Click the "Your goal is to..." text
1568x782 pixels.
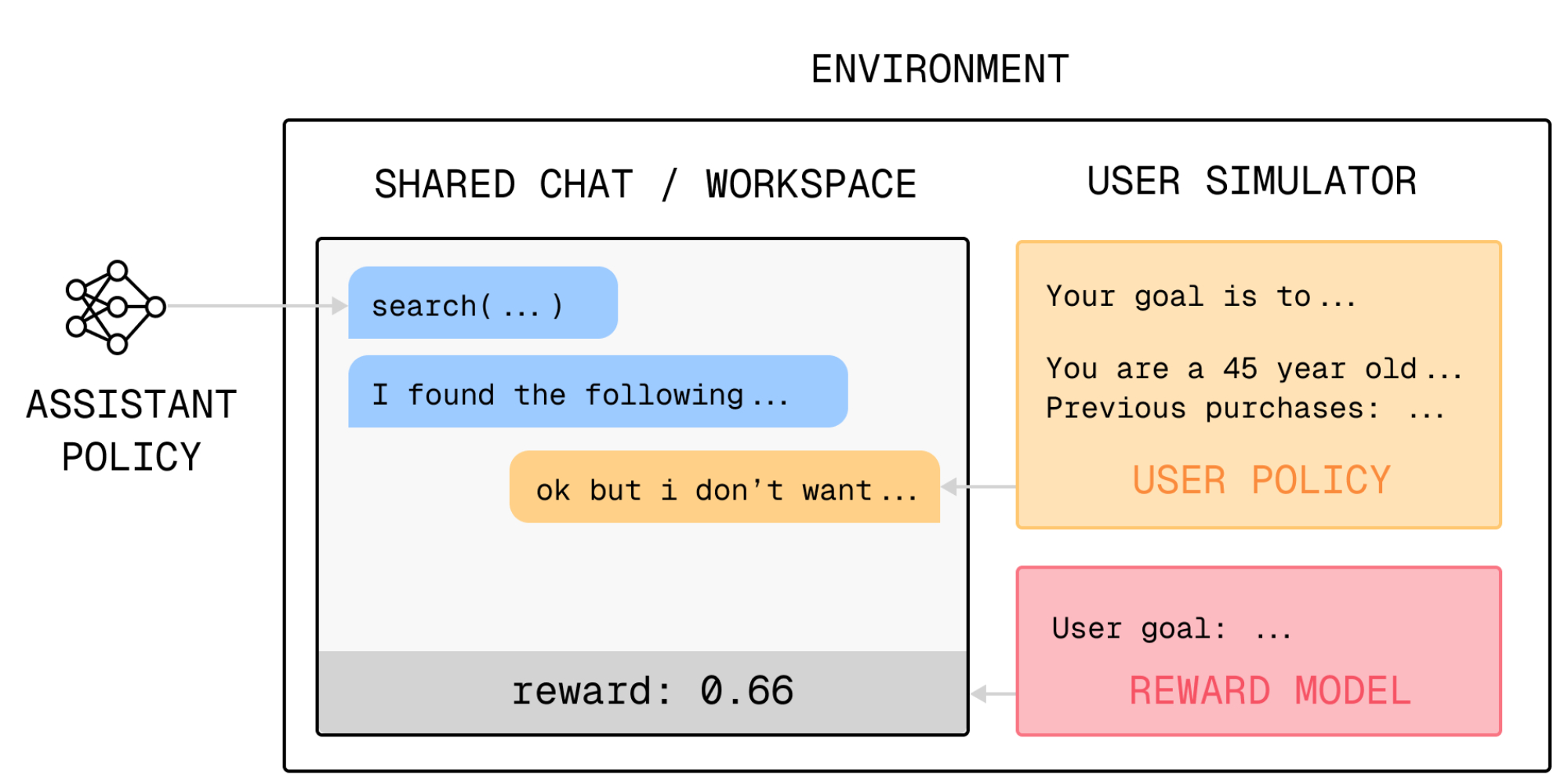click(x=1200, y=297)
